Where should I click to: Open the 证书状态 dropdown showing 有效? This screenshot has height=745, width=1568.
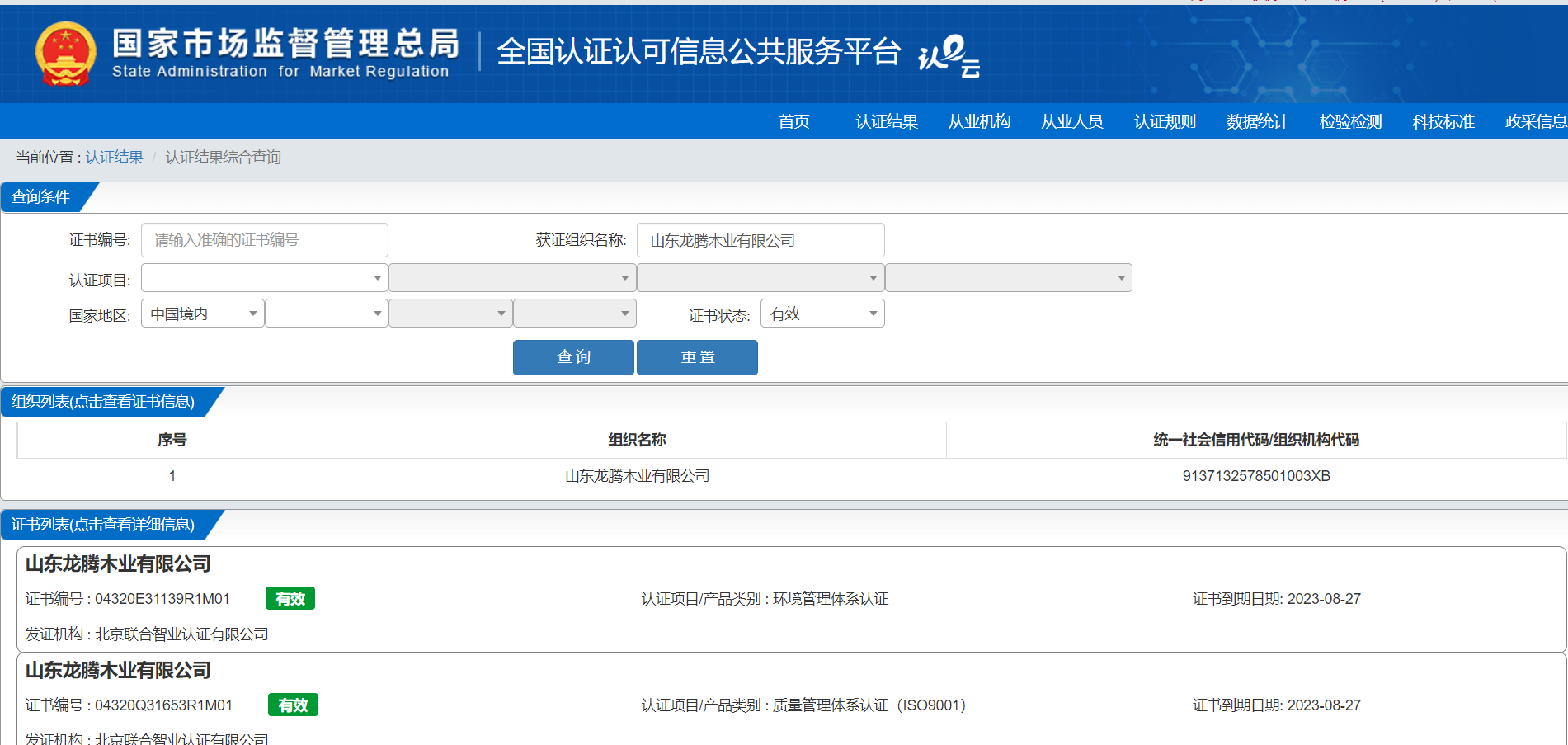pos(822,314)
